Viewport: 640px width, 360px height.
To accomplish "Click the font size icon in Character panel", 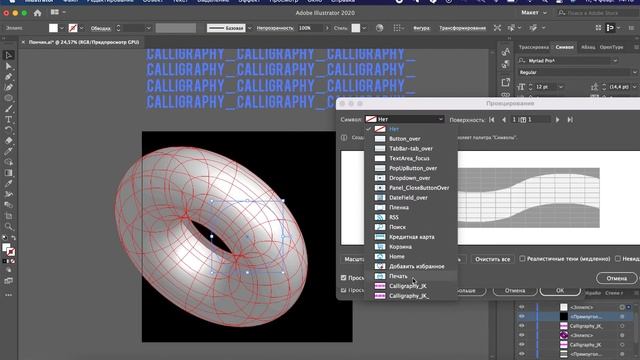I will click(x=521, y=87).
